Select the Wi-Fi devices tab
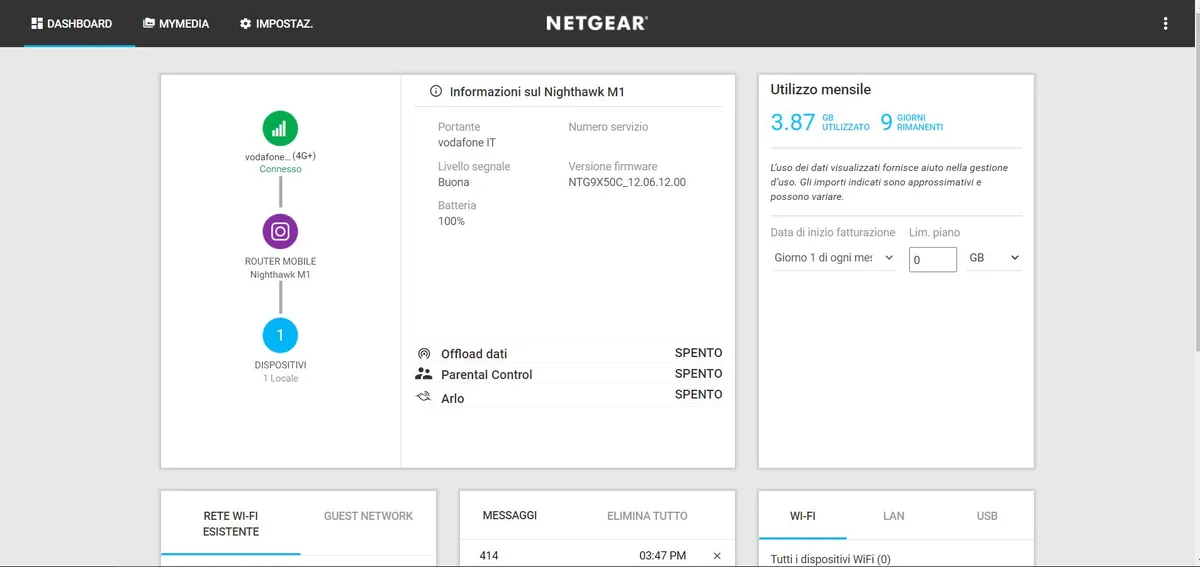1200x567 pixels. 803,516
